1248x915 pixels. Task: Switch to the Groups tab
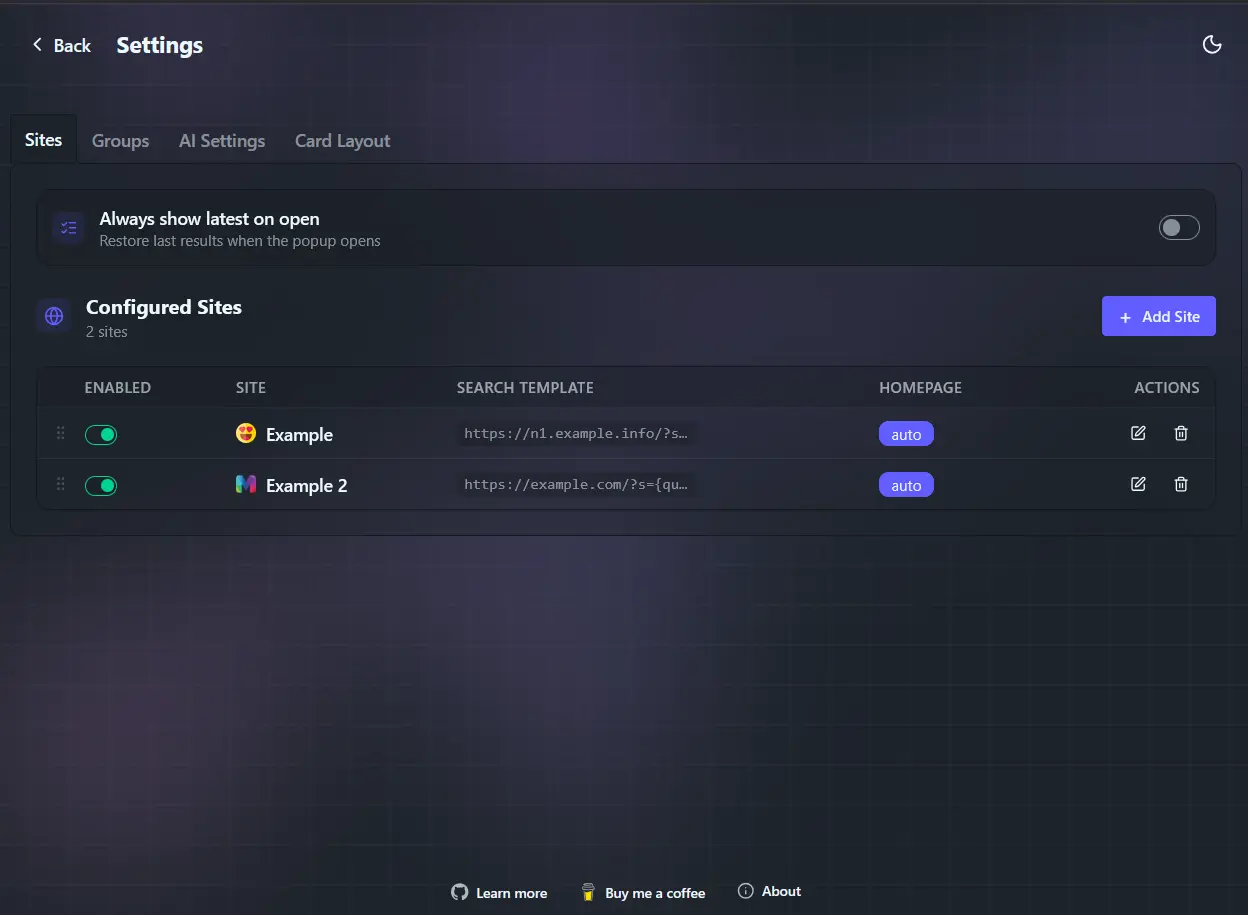tap(120, 141)
